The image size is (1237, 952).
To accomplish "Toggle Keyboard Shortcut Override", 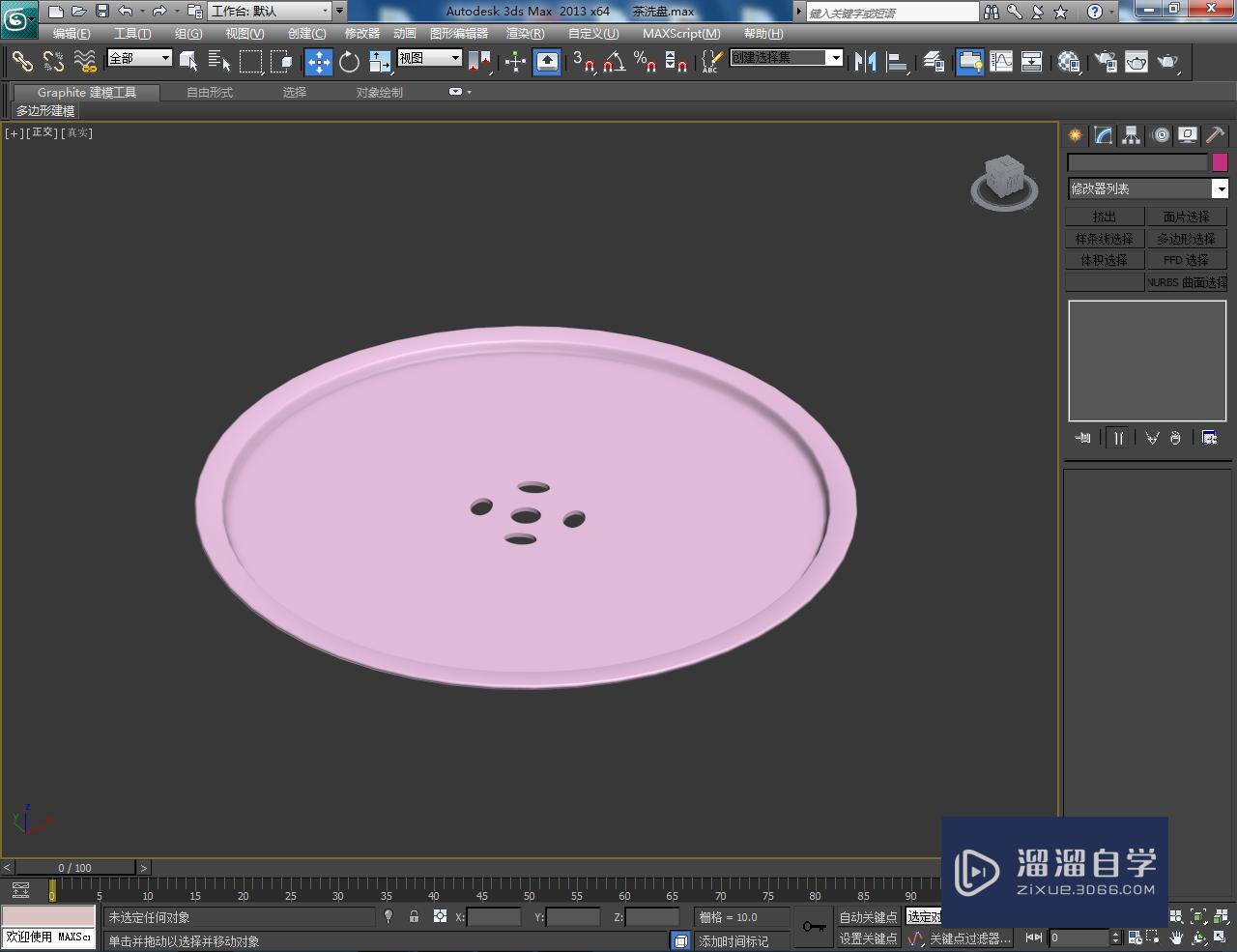I will coord(547,62).
